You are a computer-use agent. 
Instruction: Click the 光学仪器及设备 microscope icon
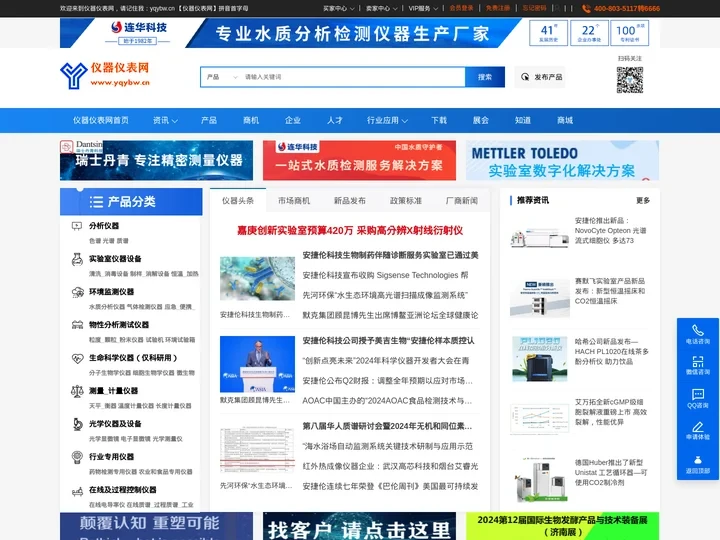pyautogui.click(x=77, y=424)
